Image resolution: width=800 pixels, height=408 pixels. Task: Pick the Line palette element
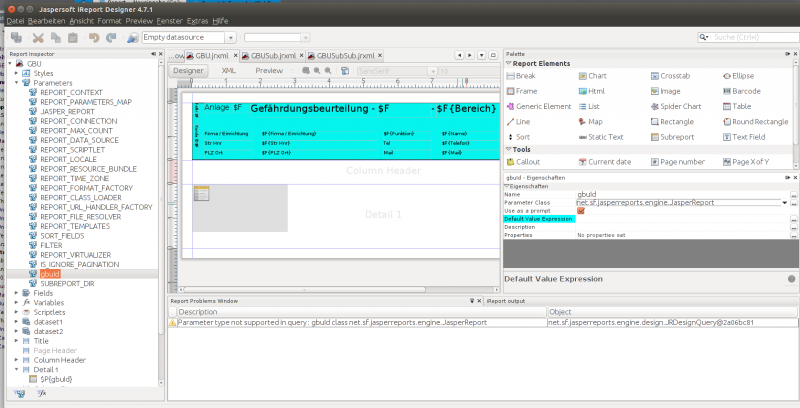pyautogui.click(x=518, y=122)
